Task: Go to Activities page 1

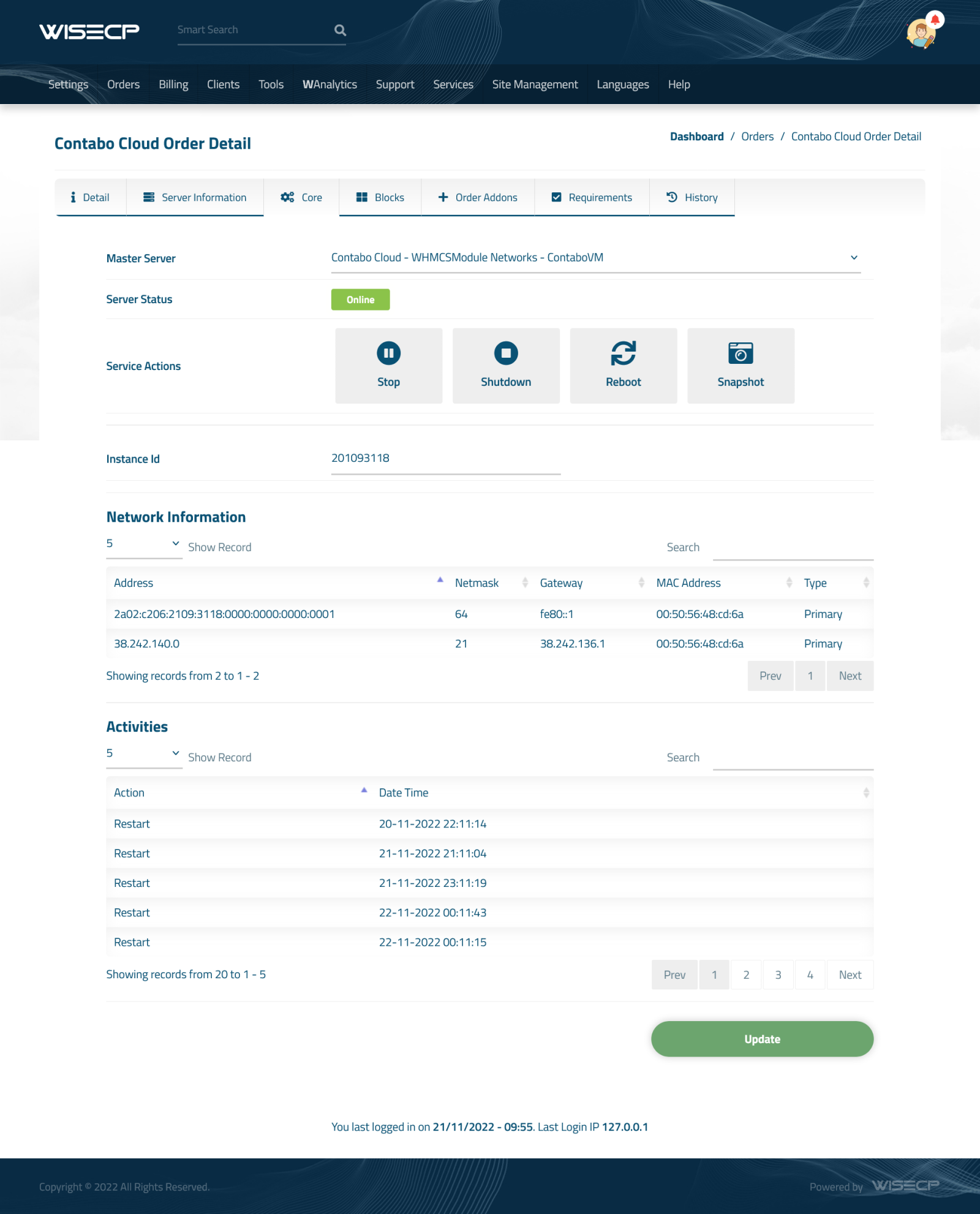Action: 714,975
